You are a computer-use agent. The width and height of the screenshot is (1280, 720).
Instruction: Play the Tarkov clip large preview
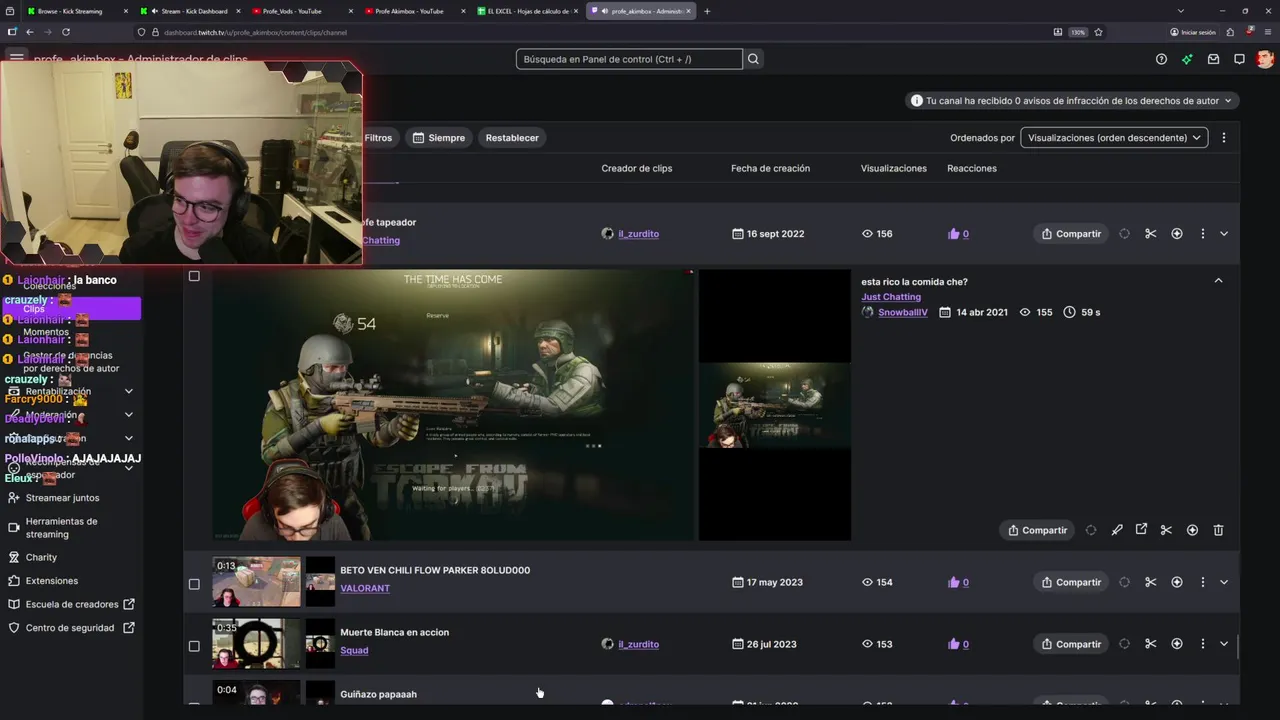pos(453,405)
